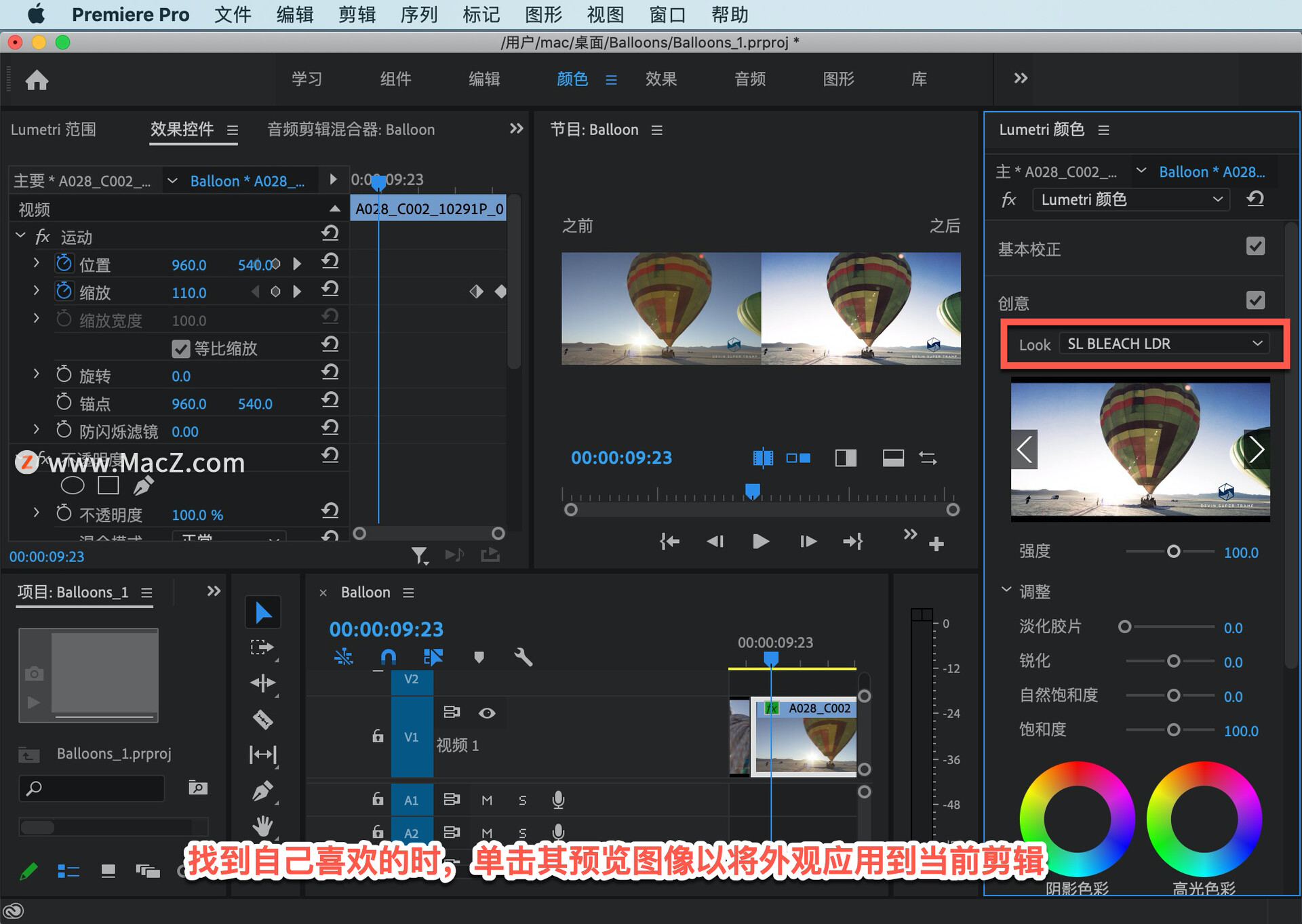Viewport: 1302px width, 924px height.
Task: Toggle animation stopwatch for Rotation
Action: pos(64,374)
